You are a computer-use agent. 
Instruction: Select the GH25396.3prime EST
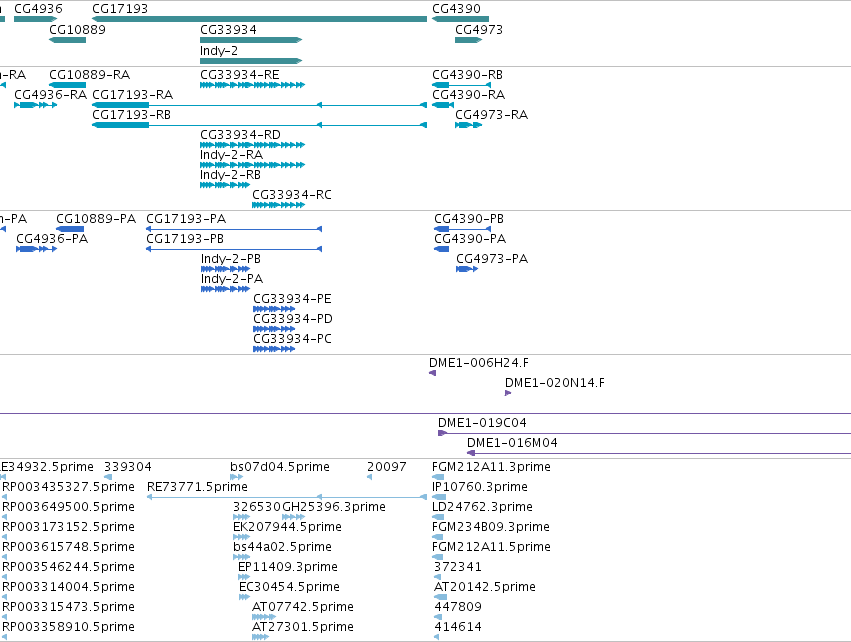pos(294,517)
